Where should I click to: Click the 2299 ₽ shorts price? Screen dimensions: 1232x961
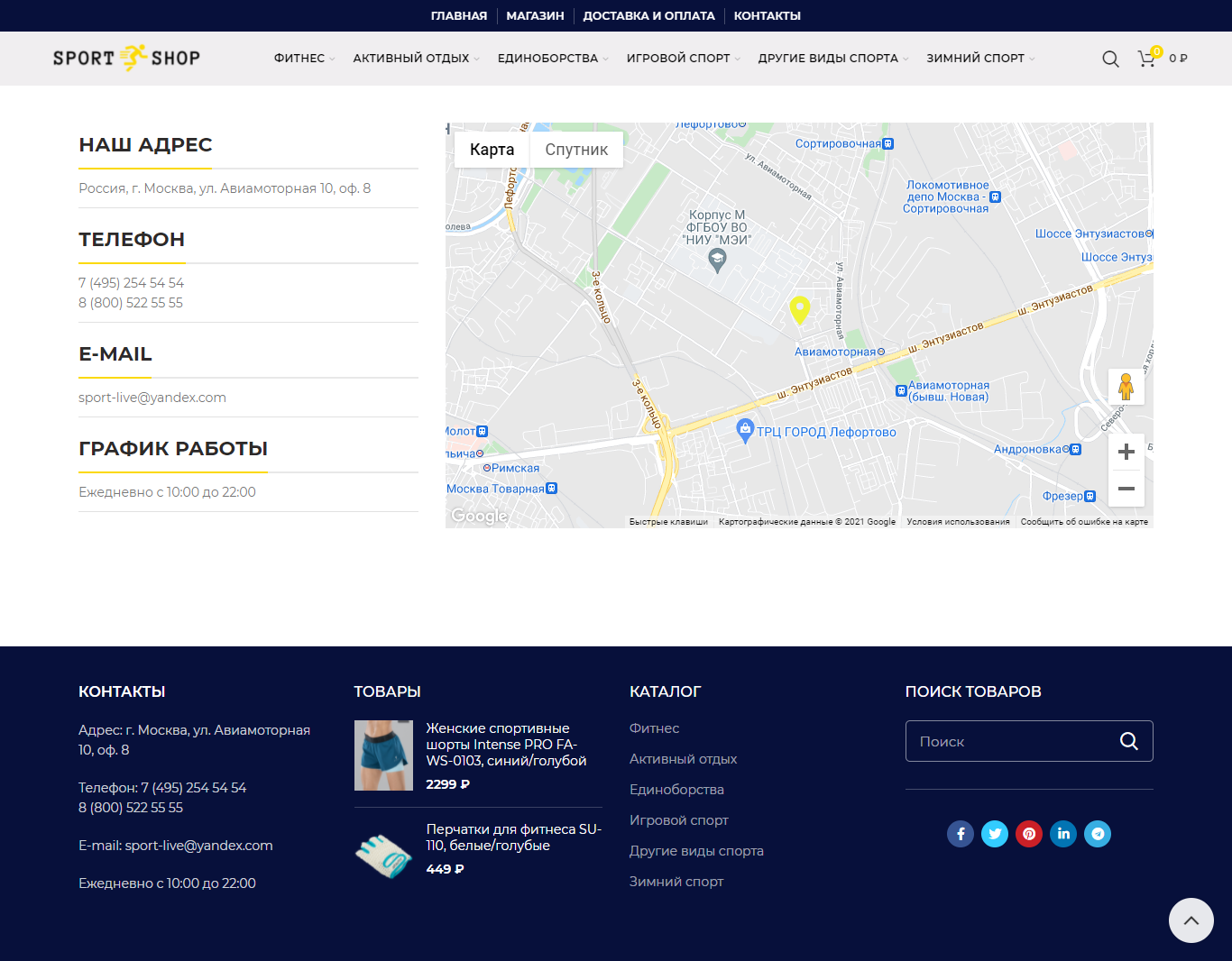pyautogui.click(x=447, y=784)
